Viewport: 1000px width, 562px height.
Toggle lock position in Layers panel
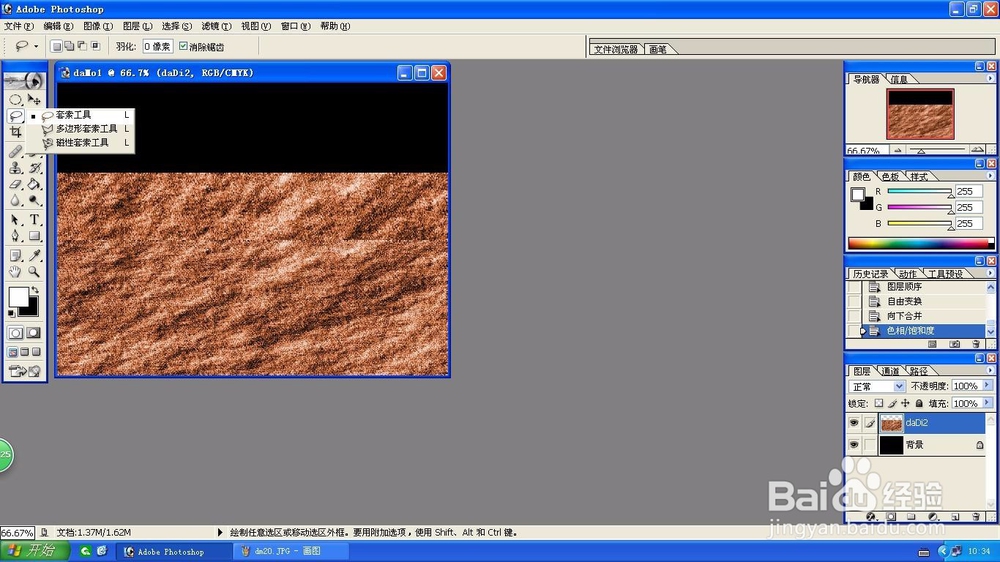pos(905,403)
